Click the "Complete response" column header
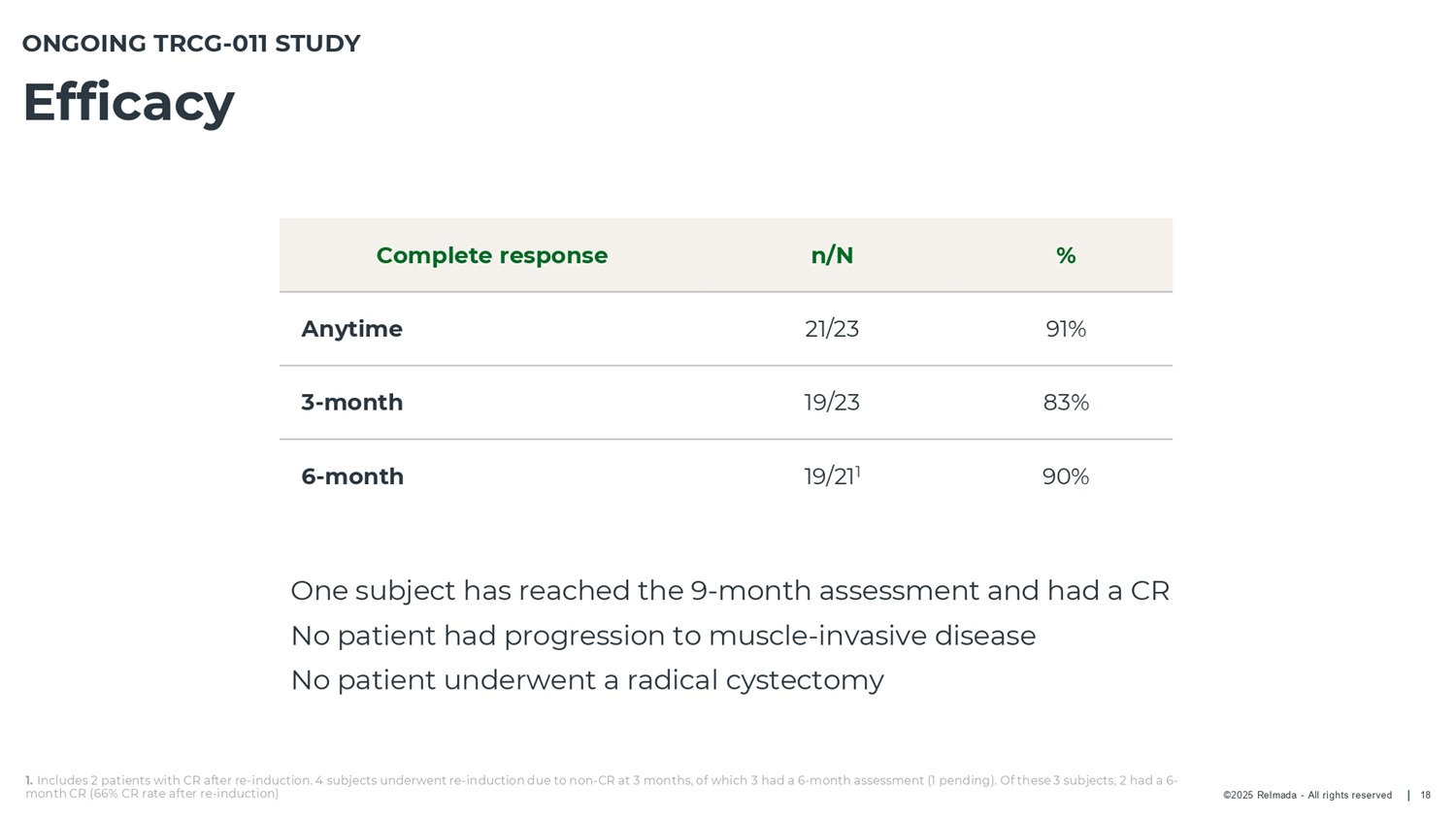This screenshot has height=818, width=1456. (x=491, y=255)
